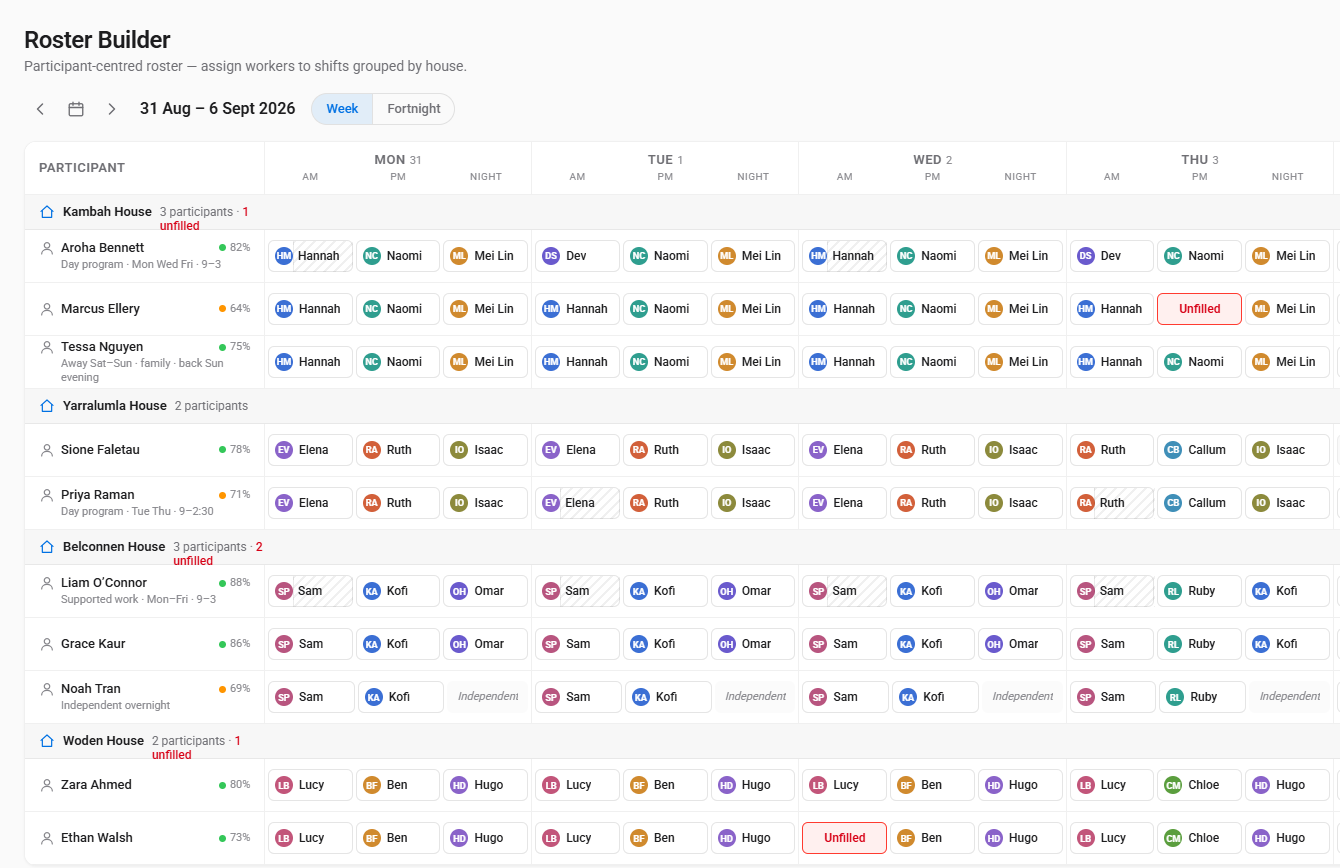The image size is (1340, 868).
Task: Open Priya Raman's Tuesday AM Elena shift
Action: [577, 503]
